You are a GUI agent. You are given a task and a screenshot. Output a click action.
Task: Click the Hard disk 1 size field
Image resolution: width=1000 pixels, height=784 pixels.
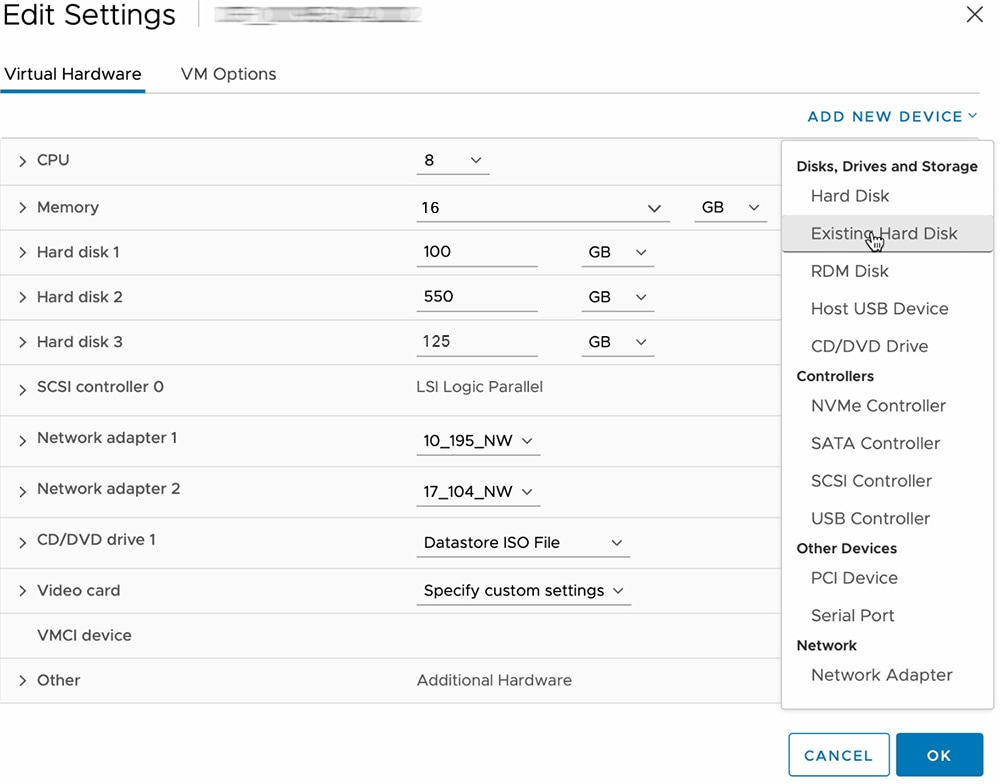(476, 252)
